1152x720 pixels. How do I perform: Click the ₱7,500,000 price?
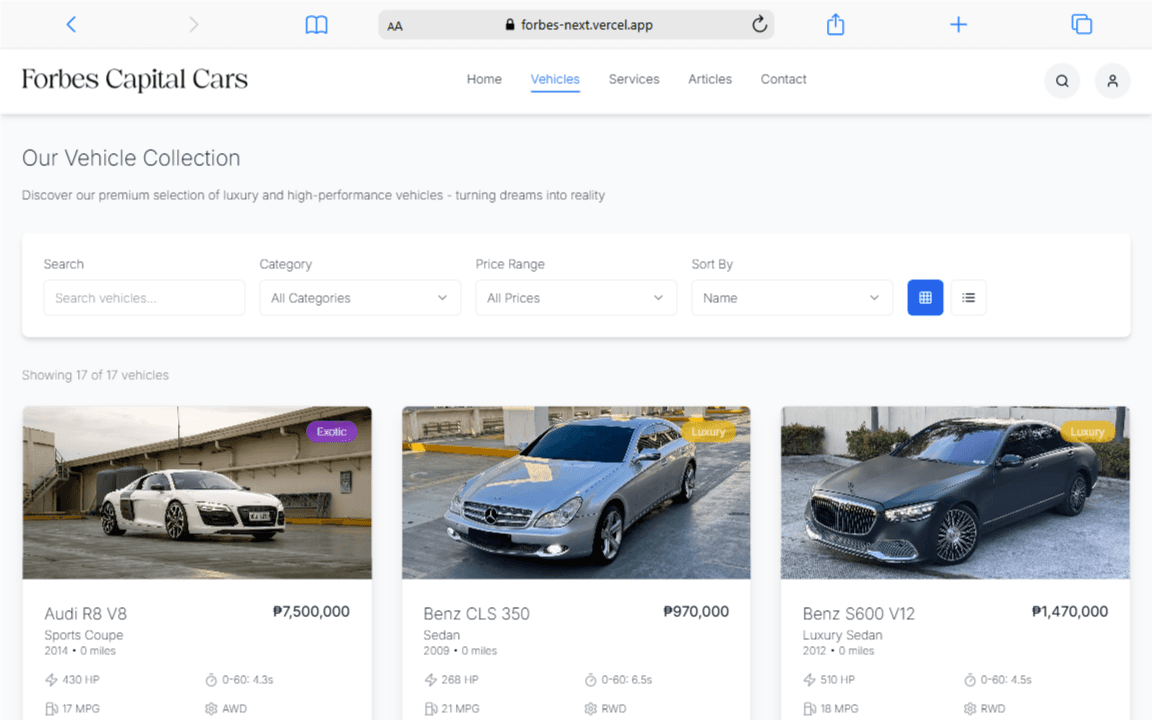point(312,611)
